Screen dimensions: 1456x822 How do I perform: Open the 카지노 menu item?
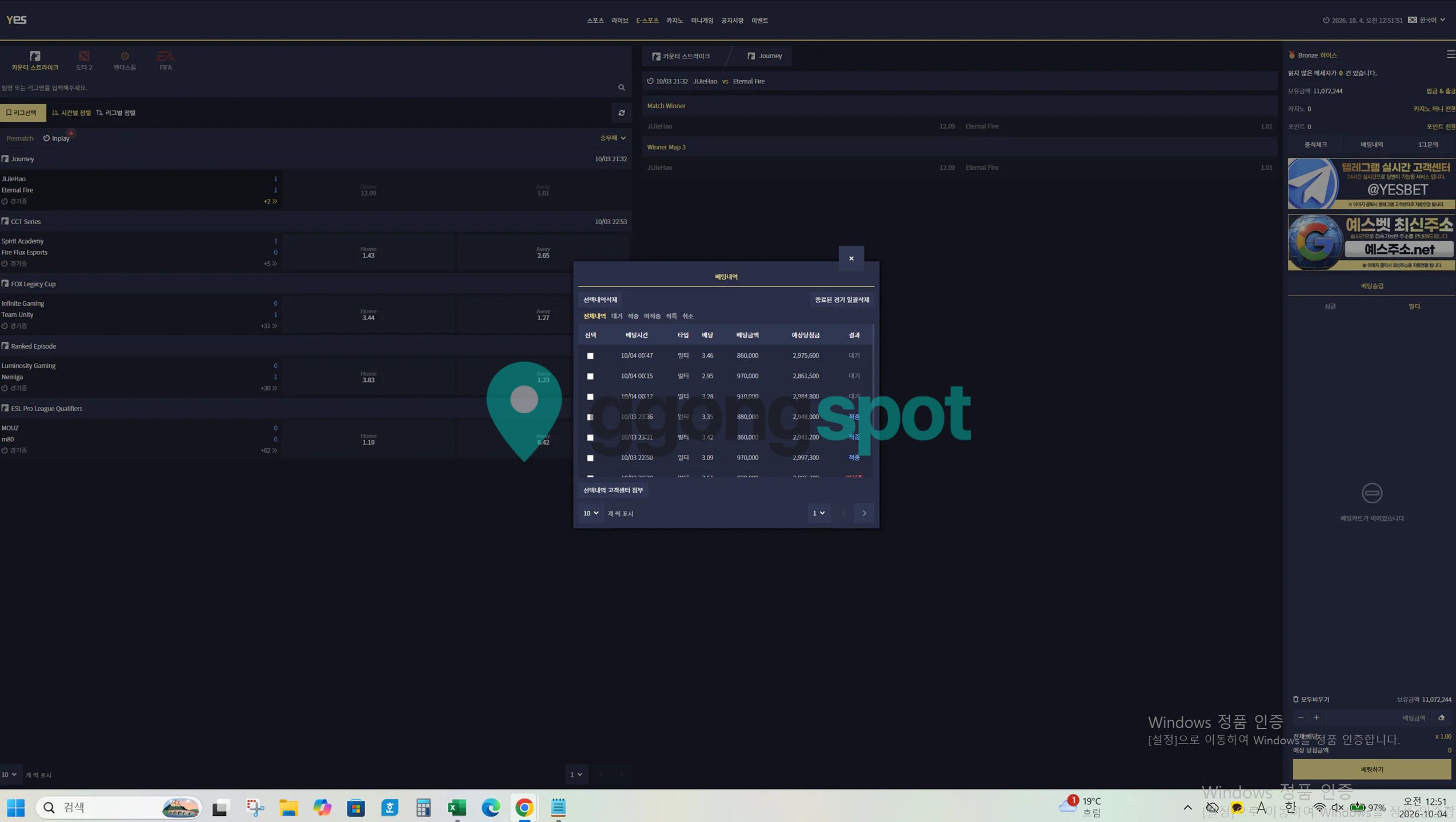point(674,21)
